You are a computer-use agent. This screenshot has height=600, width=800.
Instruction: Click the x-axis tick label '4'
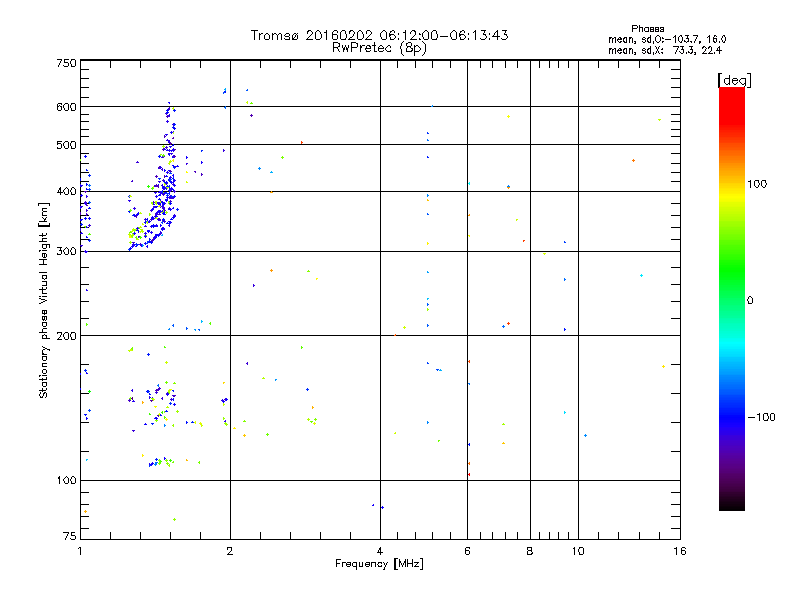[x=380, y=551]
